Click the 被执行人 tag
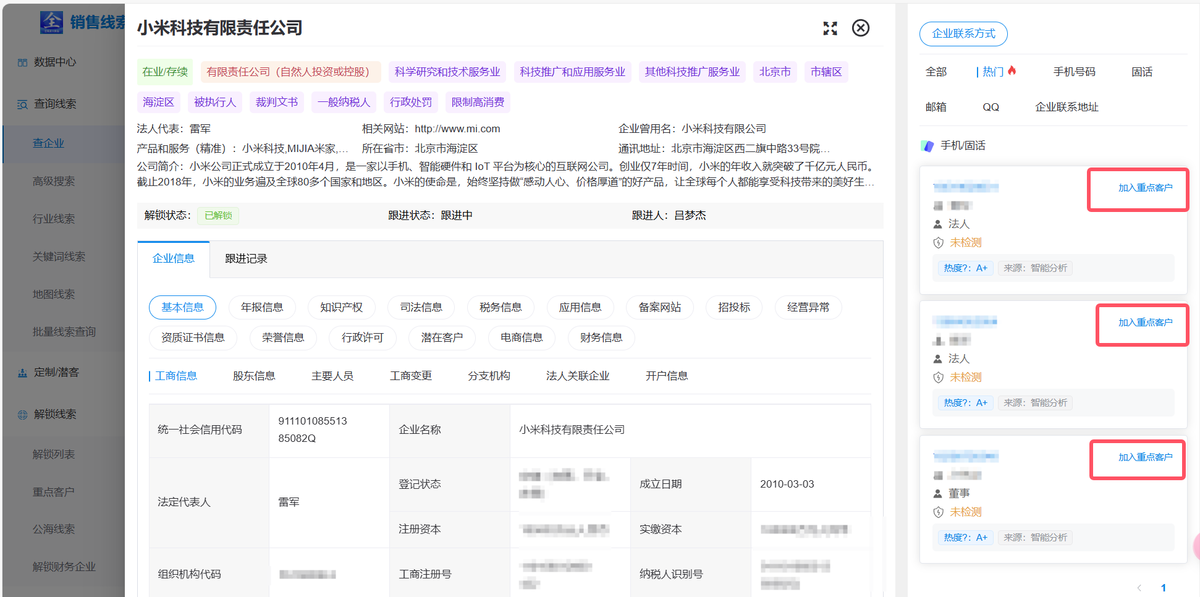The height and width of the screenshot is (597, 1200). tap(215, 102)
